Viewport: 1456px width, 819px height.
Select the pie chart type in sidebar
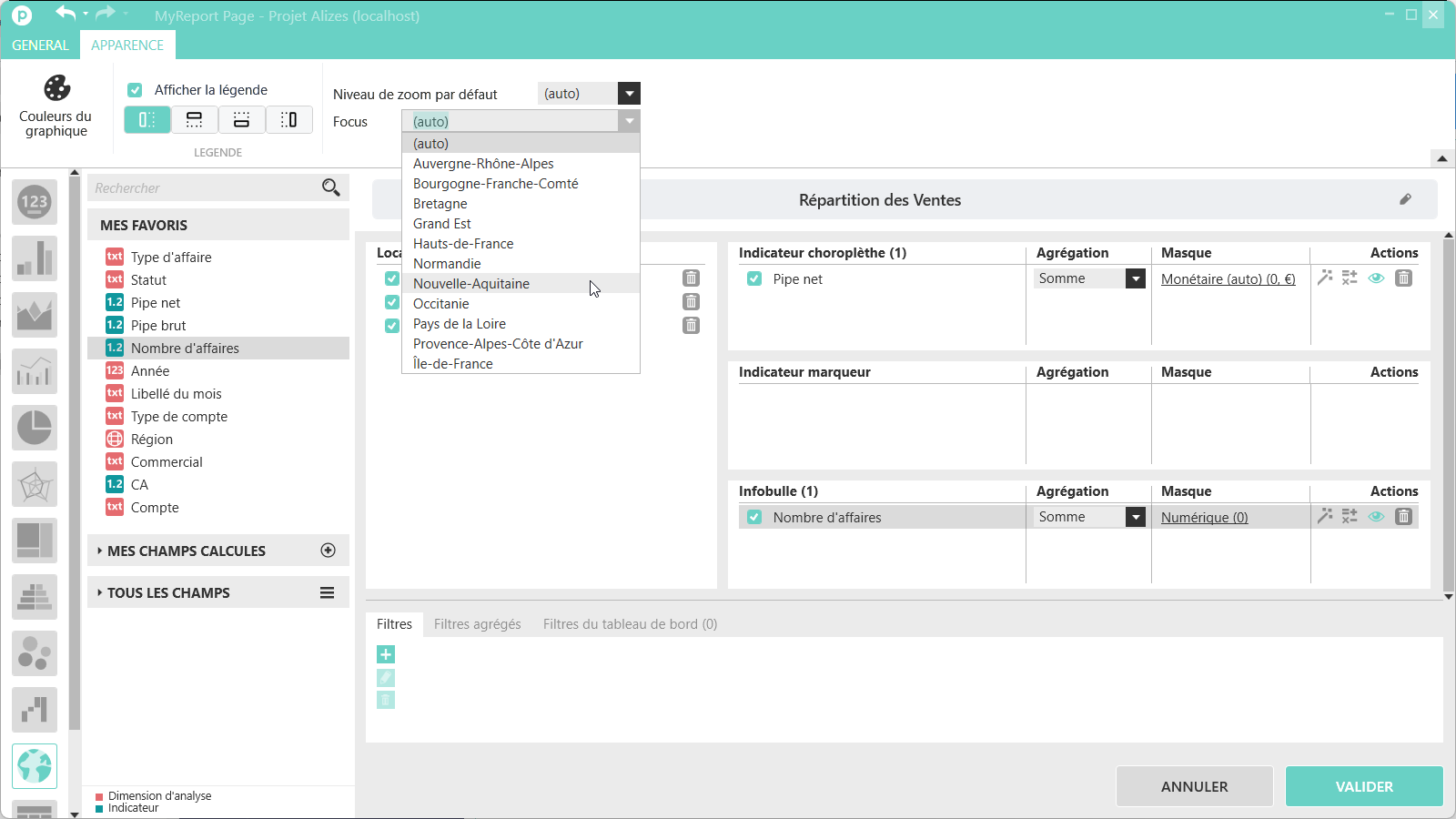(x=35, y=428)
